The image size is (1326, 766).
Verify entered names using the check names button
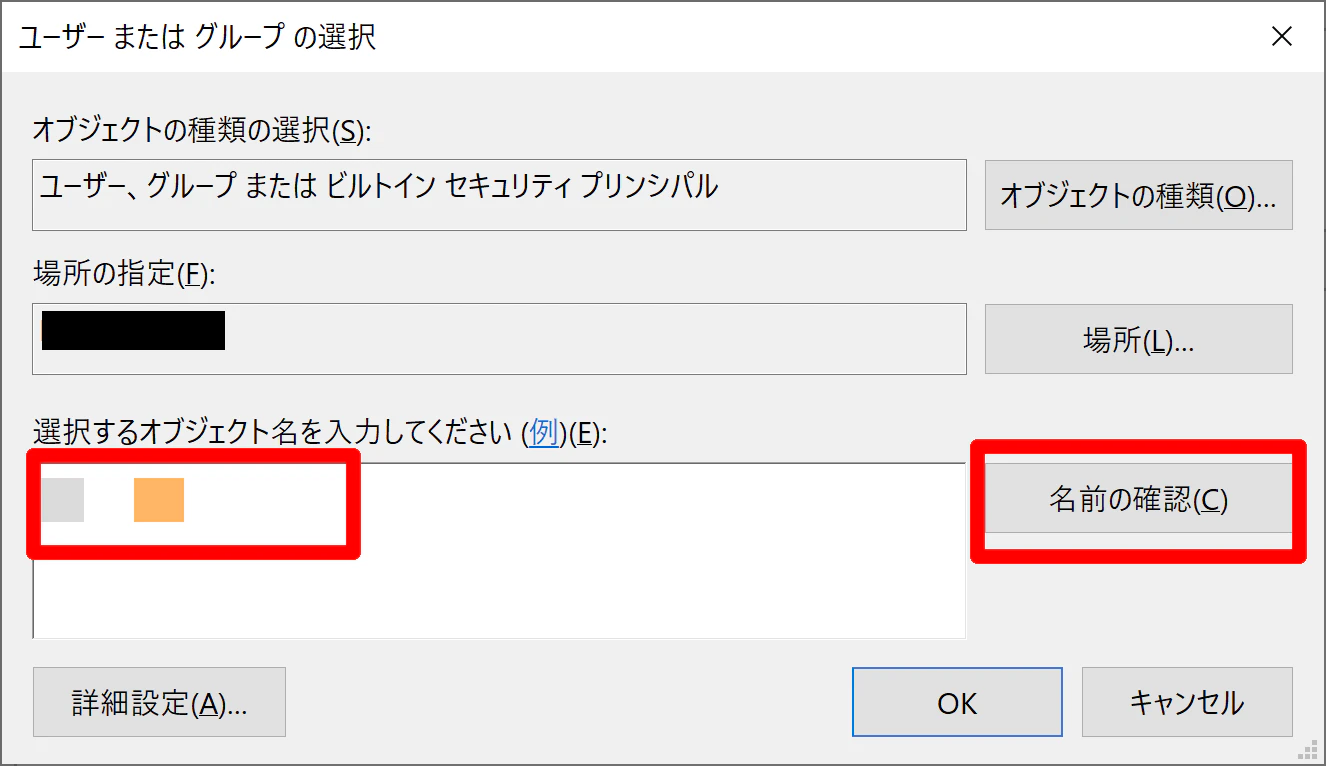tap(1138, 498)
